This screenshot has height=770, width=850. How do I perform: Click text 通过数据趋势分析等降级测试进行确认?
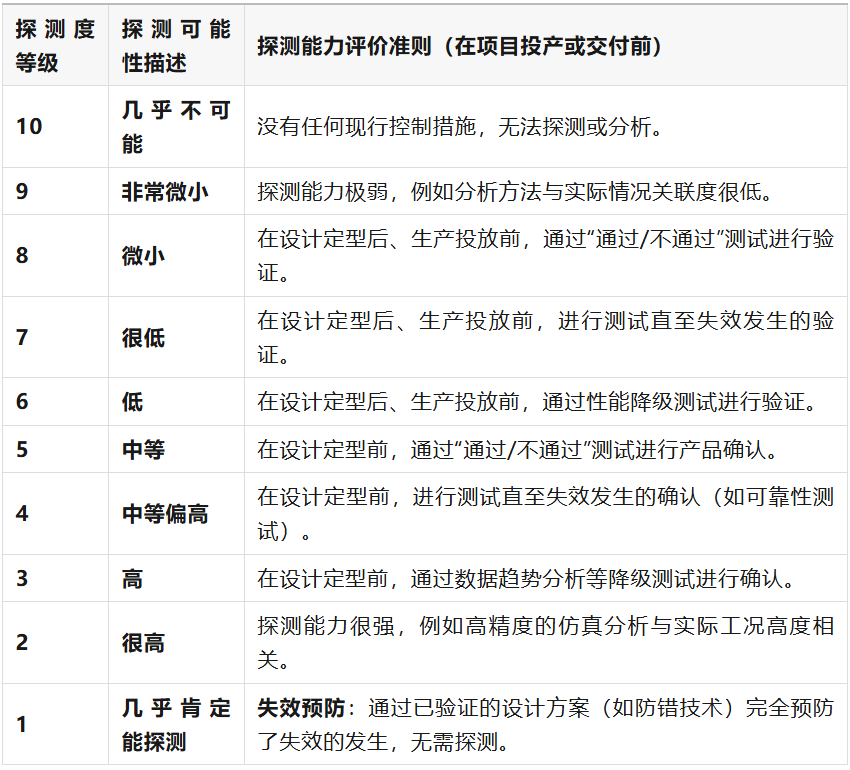pyautogui.click(x=597, y=579)
